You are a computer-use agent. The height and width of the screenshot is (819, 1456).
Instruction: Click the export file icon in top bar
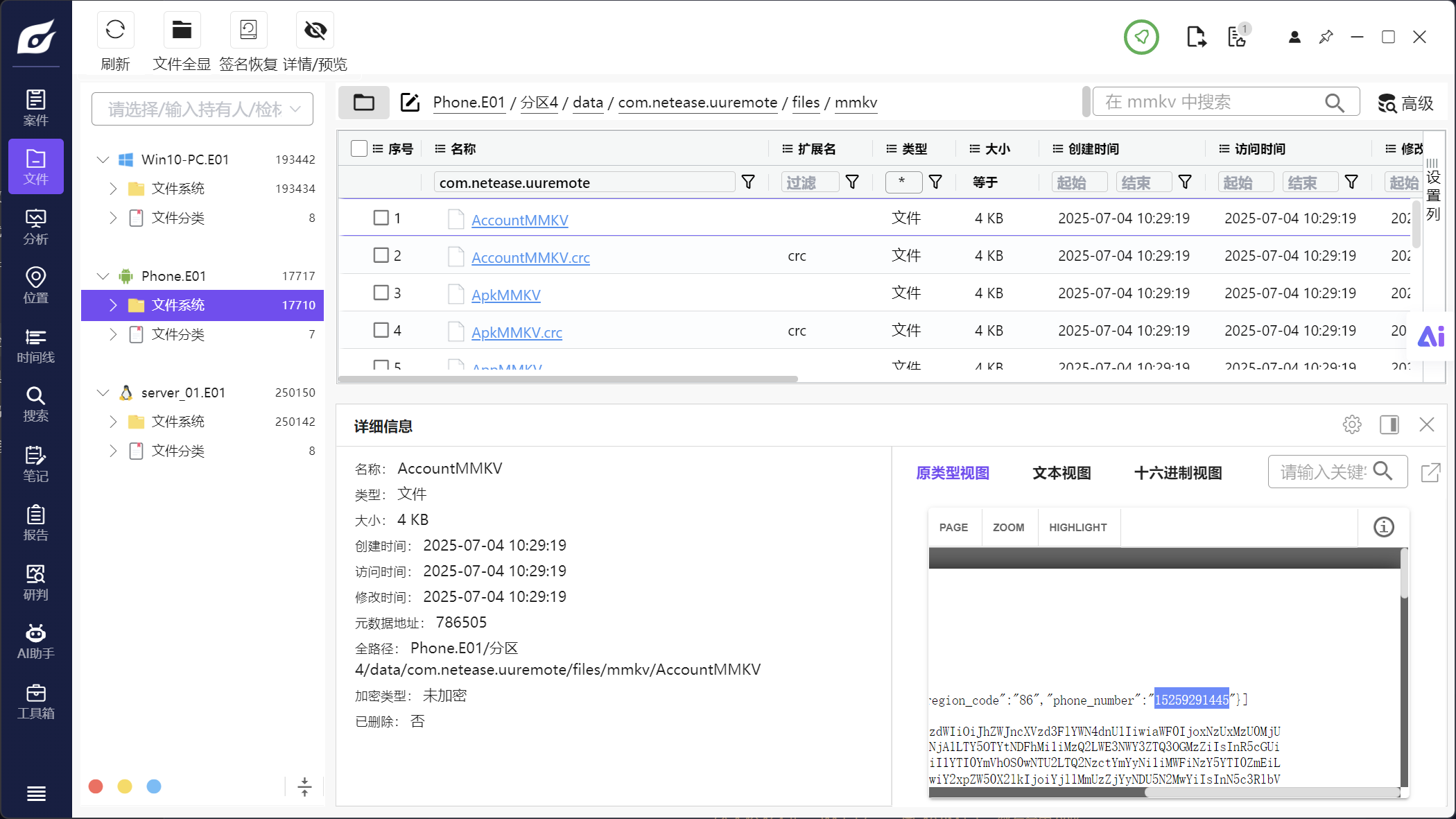pos(1196,37)
